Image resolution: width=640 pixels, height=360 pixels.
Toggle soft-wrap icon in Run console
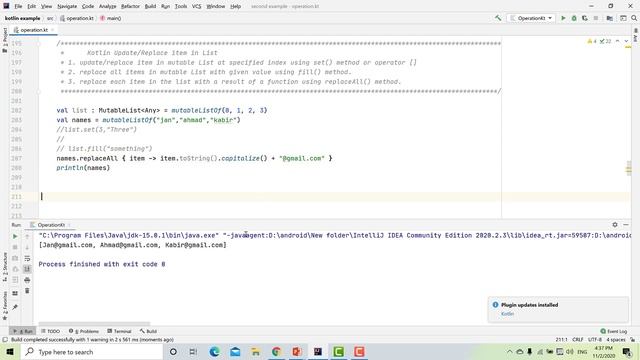point(27,258)
